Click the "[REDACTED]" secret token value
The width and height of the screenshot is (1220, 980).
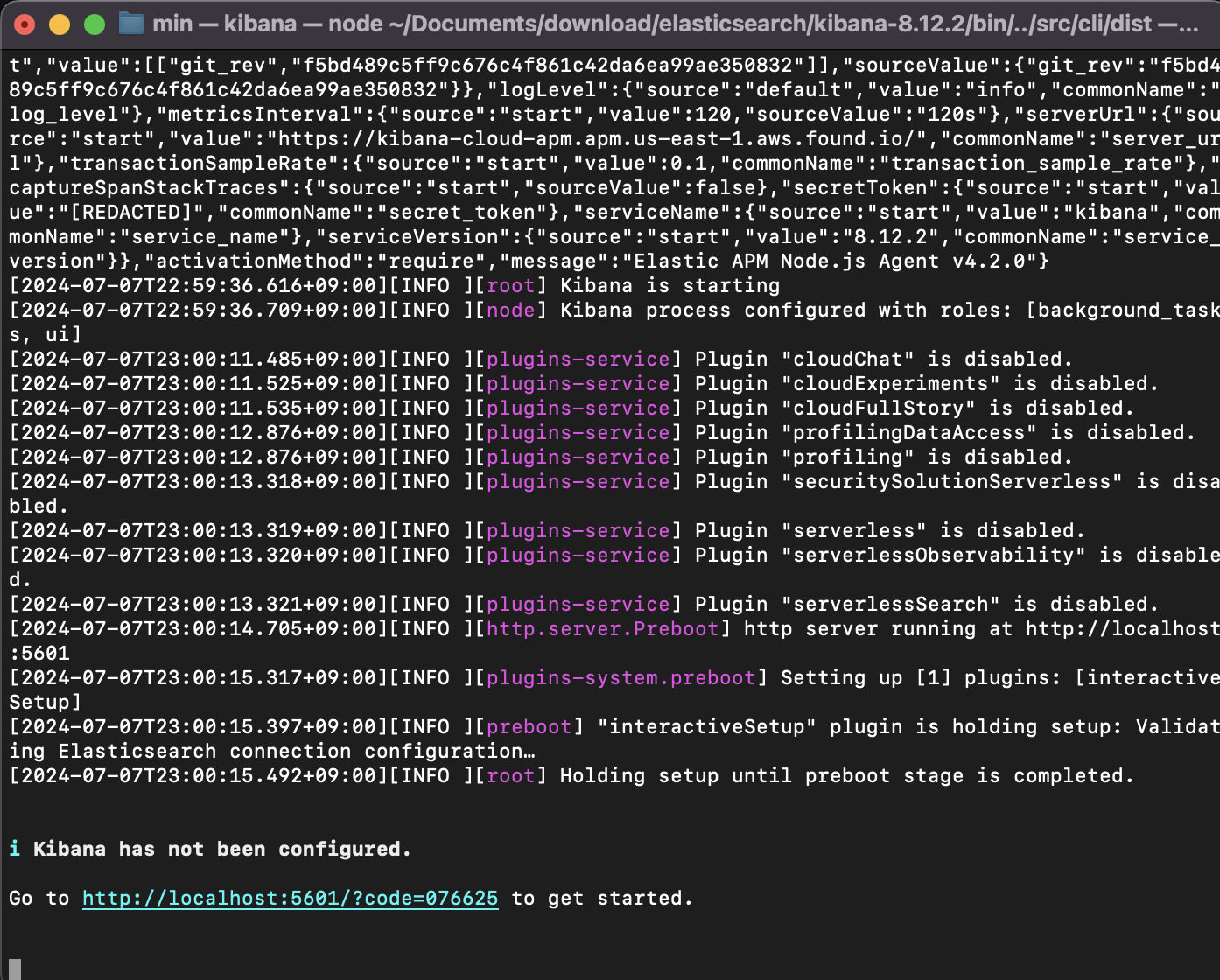click(131, 213)
